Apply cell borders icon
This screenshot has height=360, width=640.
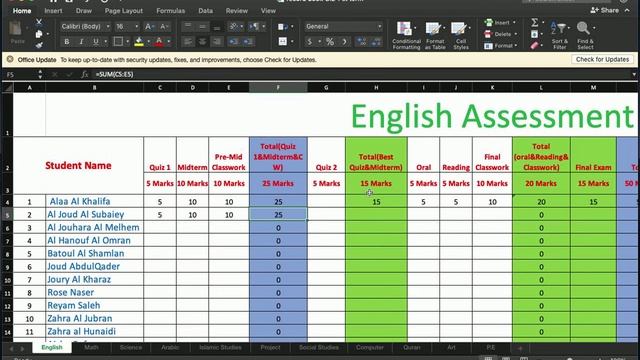click(x=118, y=42)
